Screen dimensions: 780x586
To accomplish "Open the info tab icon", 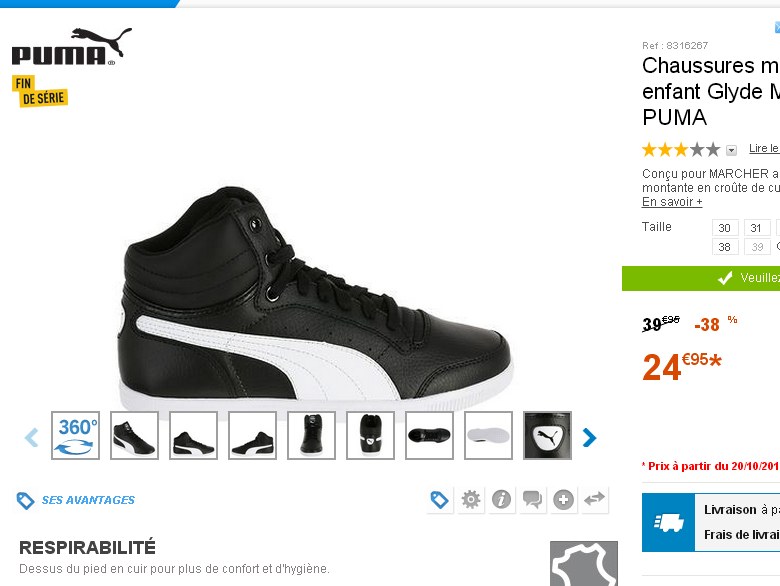I will pos(501,499).
